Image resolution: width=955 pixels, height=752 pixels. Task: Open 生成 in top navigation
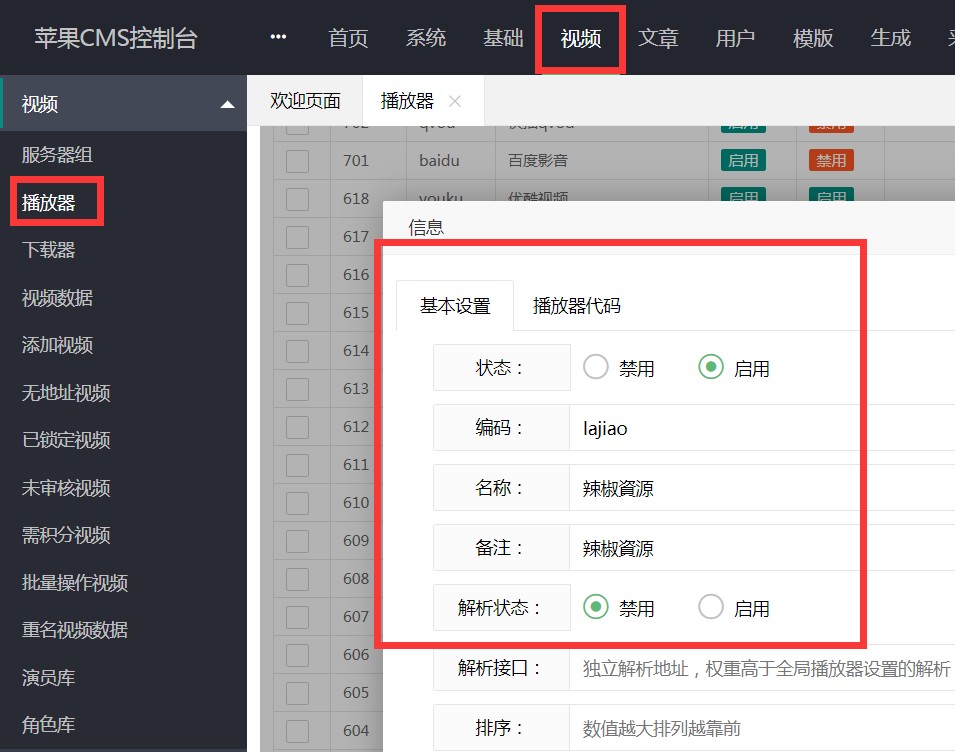tap(890, 38)
